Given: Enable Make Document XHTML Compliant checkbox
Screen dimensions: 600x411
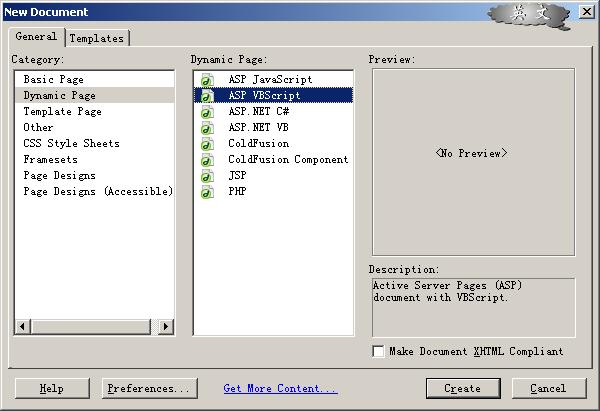Looking at the screenshot, I should point(378,352).
